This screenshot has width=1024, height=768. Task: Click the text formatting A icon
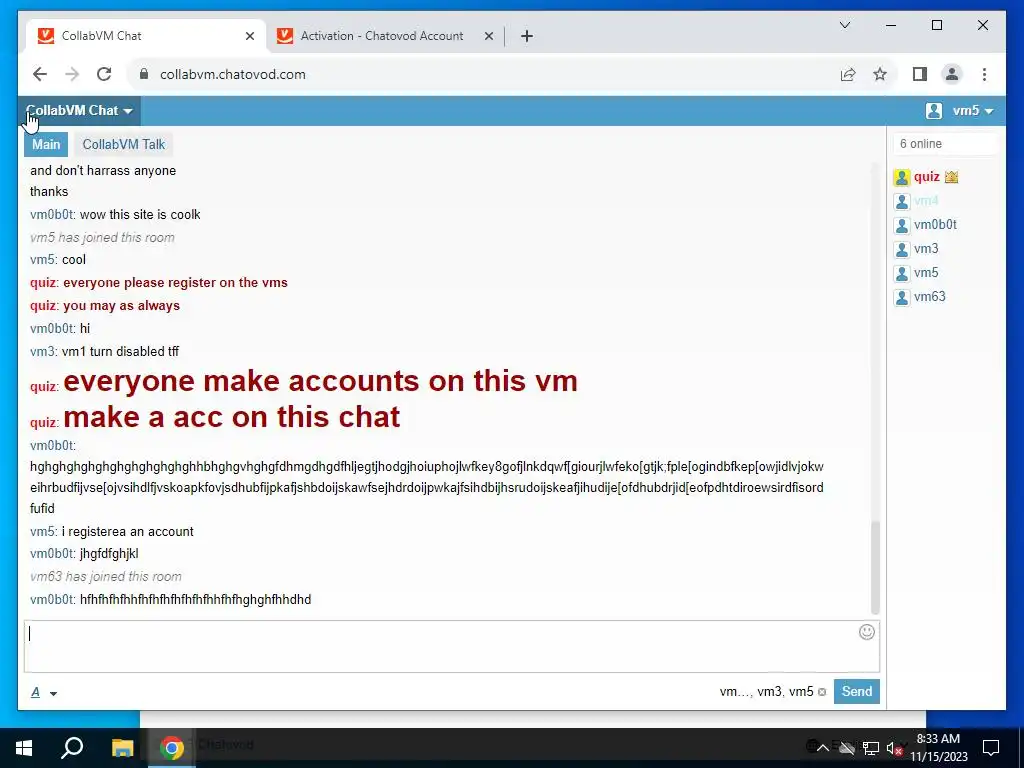[36, 692]
